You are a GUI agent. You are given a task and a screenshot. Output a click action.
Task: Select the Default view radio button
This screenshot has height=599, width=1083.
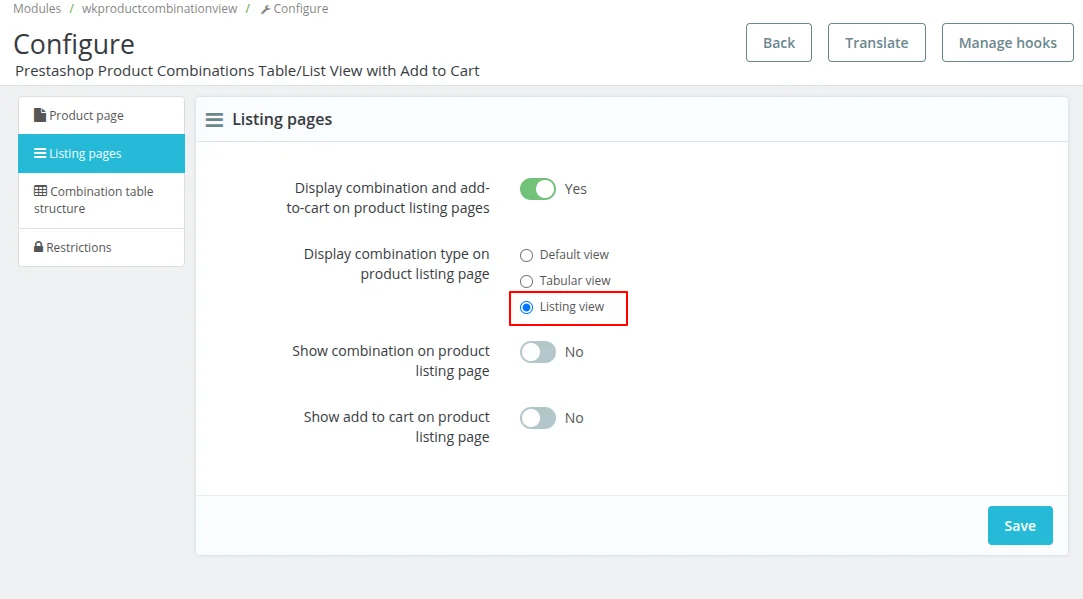tap(527, 255)
